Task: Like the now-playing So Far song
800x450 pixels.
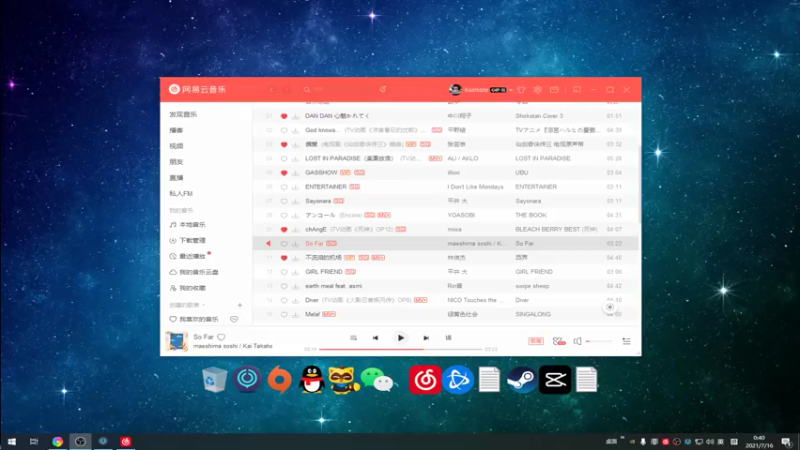Action: point(221,337)
